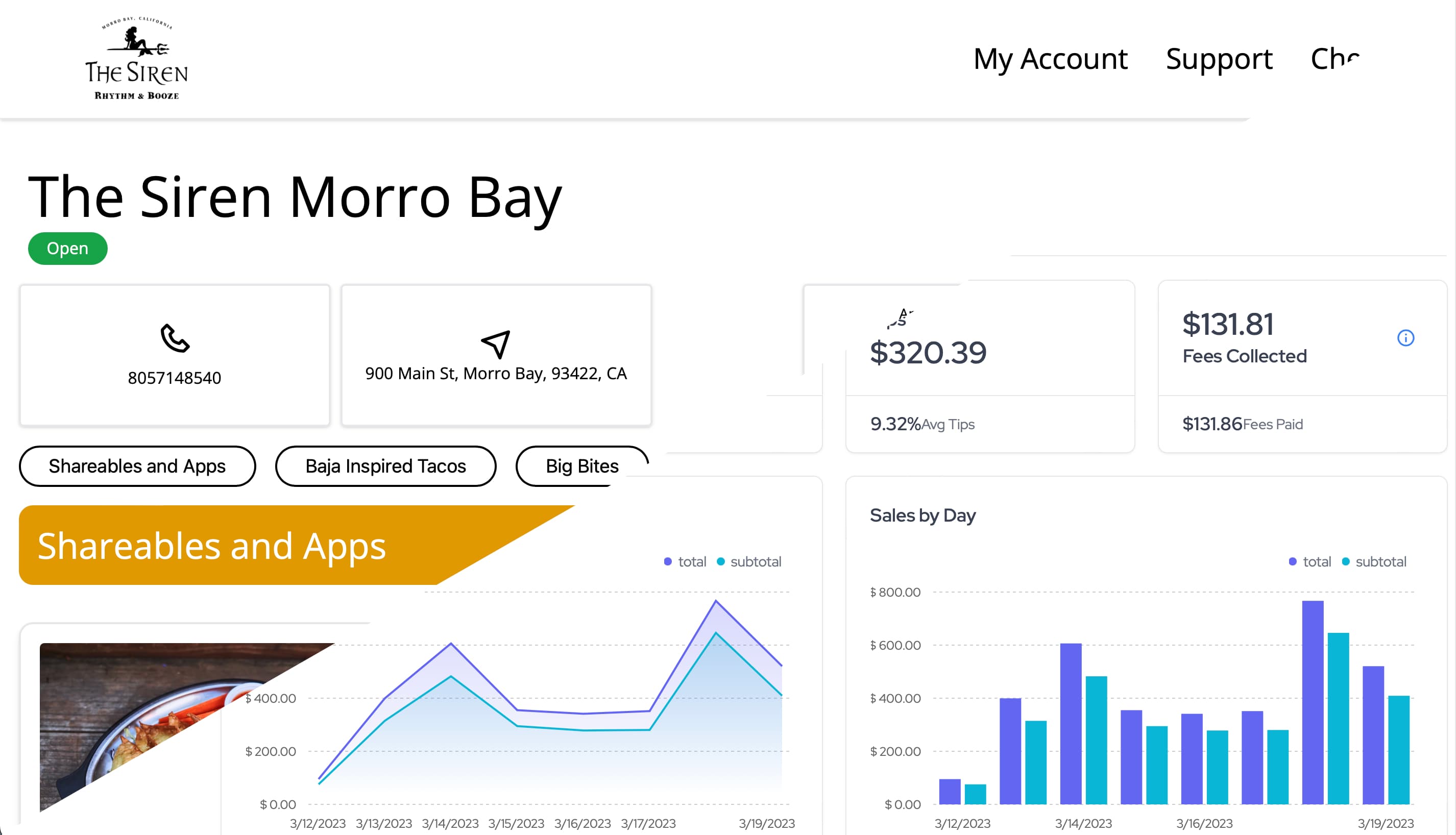Click phone number 8057148540
Image resolution: width=1456 pixels, height=835 pixels.
174,378
